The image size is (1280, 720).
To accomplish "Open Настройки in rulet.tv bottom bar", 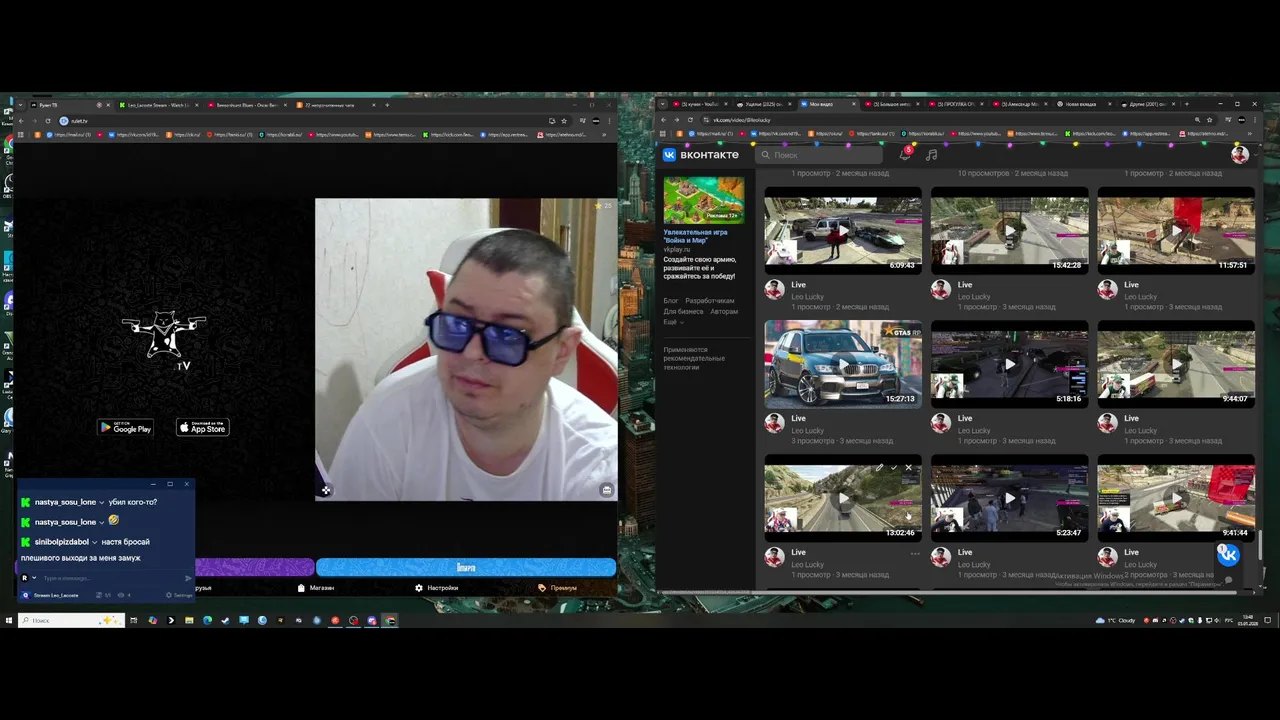I will 437,588.
